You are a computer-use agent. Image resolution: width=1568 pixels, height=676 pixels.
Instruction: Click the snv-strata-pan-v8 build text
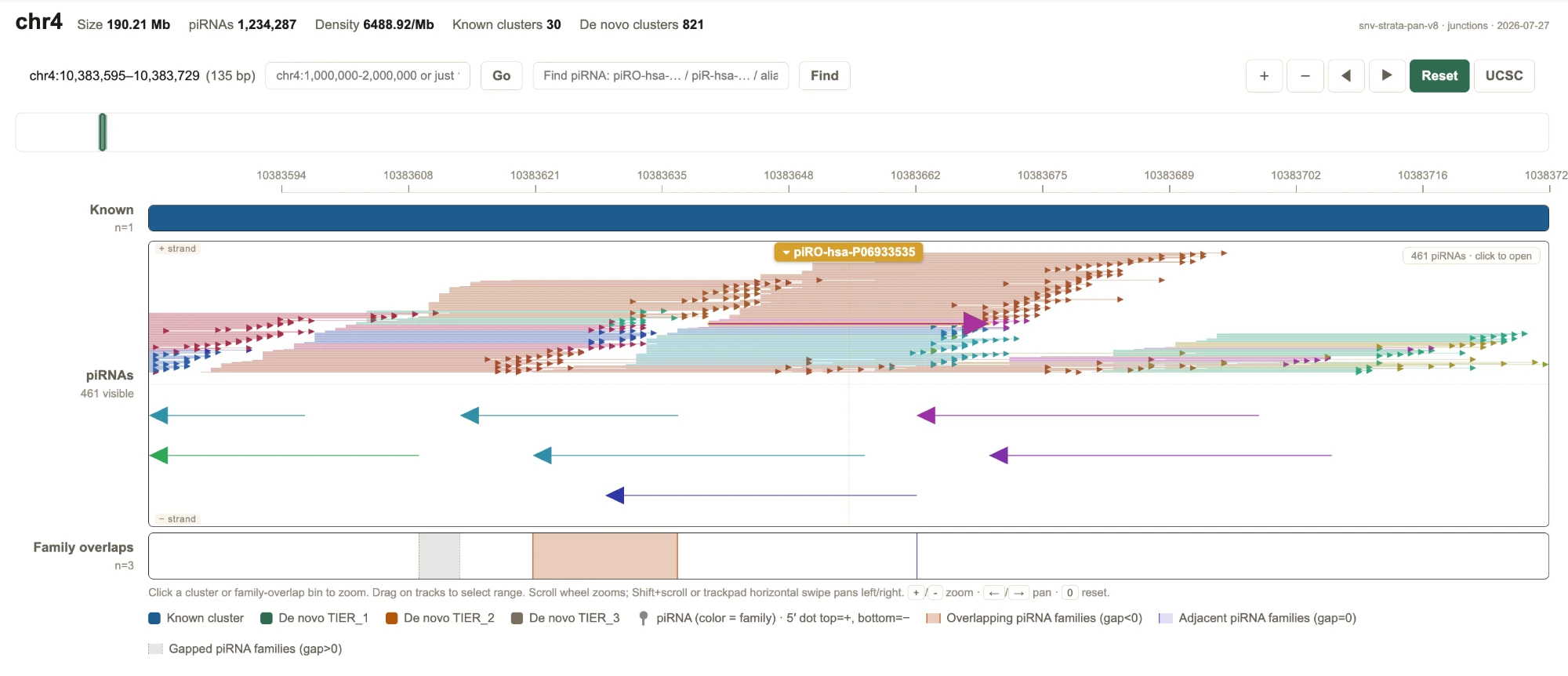point(1398,26)
